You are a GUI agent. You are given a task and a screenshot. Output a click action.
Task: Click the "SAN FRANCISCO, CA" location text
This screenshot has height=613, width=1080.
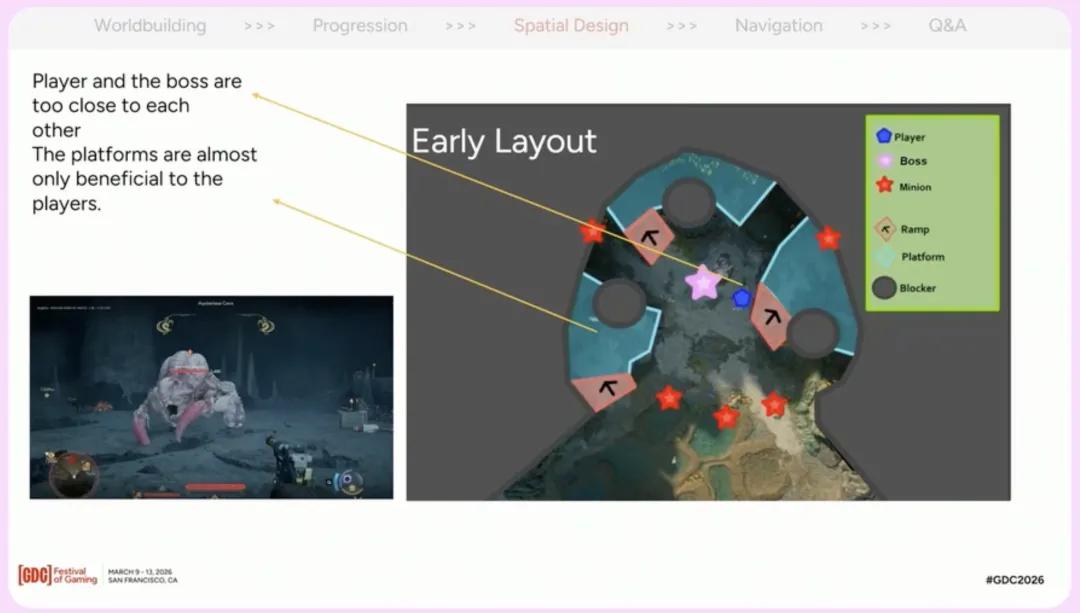coord(143,581)
